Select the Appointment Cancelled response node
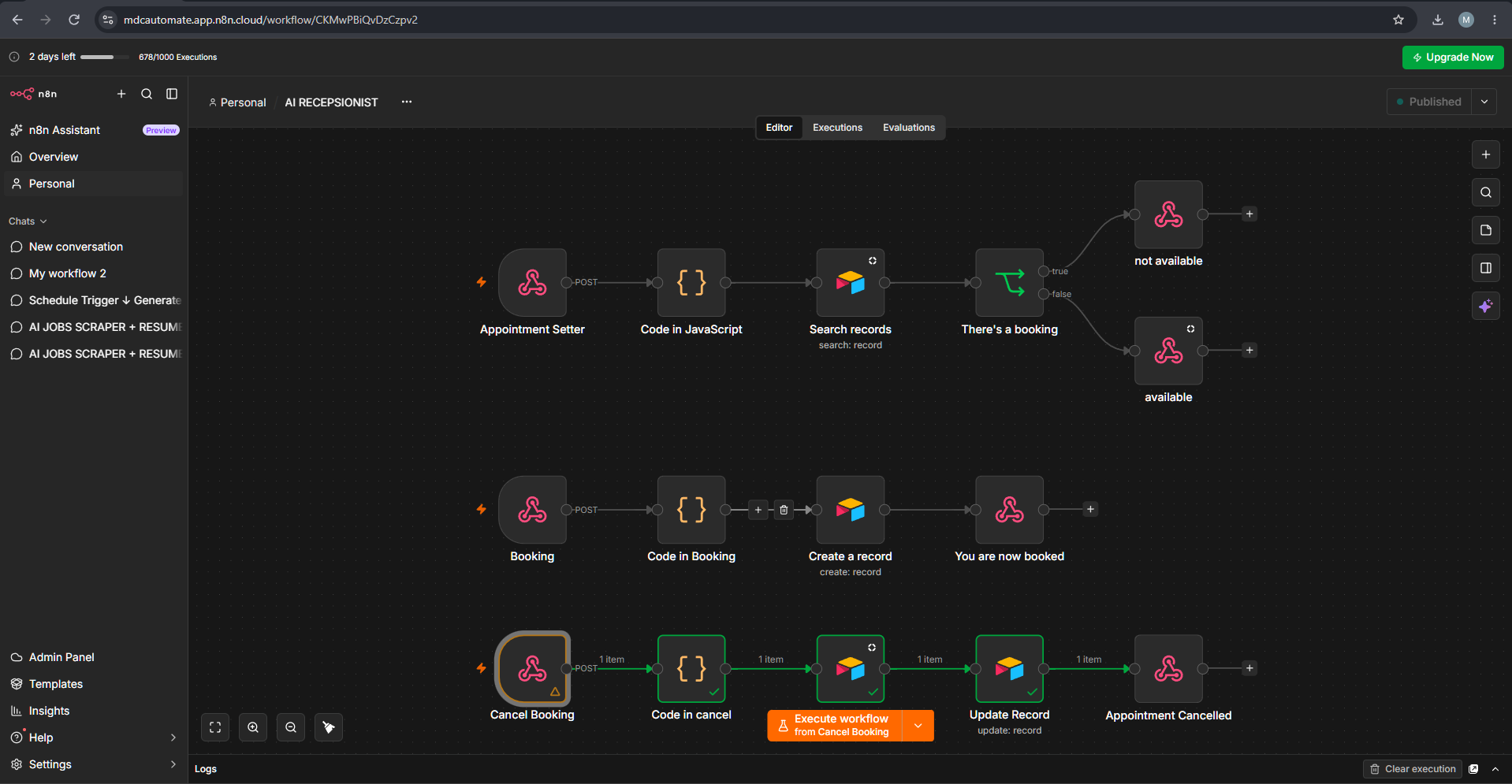 1168,668
